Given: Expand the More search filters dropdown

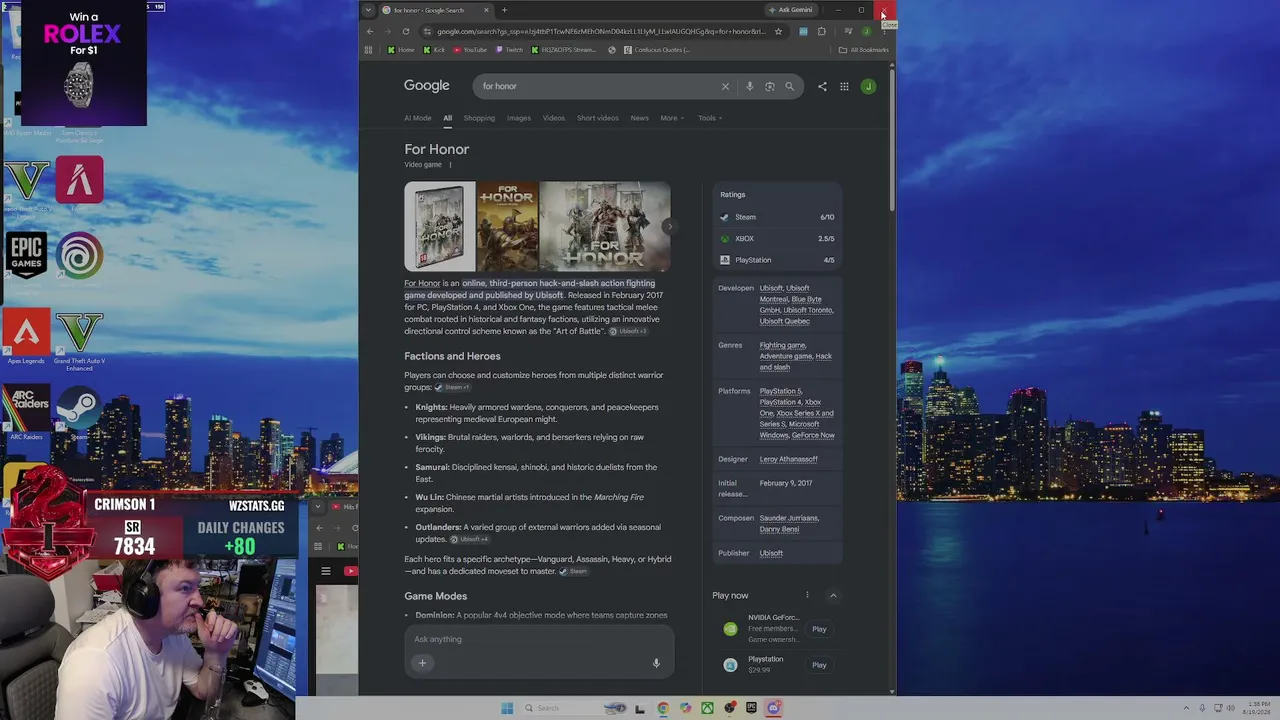Looking at the screenshot, I should click(x=672, y=118).
